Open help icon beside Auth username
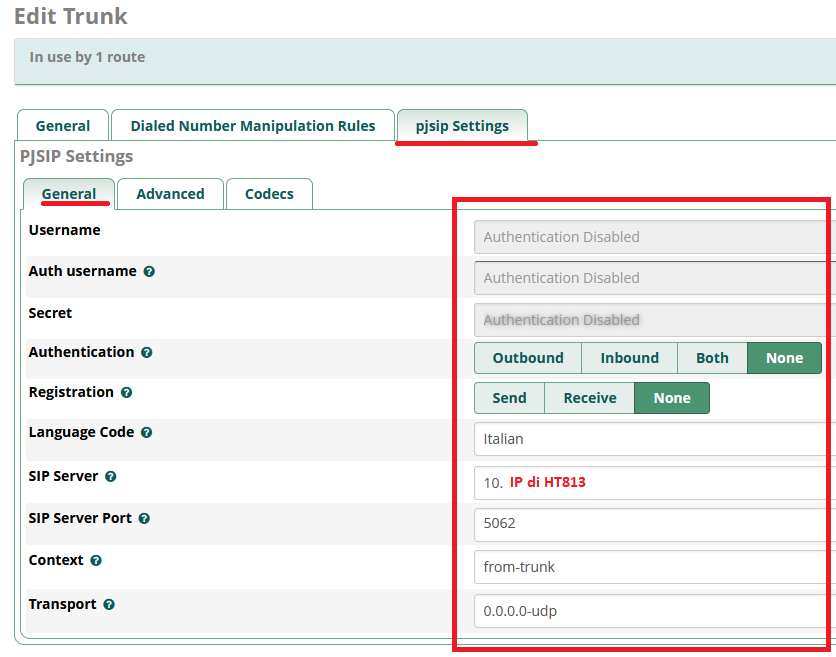The image size is (836, 657). 149,271
